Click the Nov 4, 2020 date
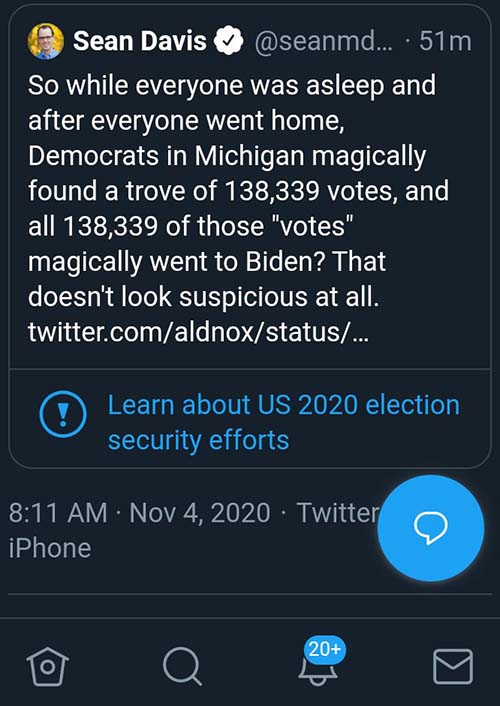500x706 pixels. 200,513
